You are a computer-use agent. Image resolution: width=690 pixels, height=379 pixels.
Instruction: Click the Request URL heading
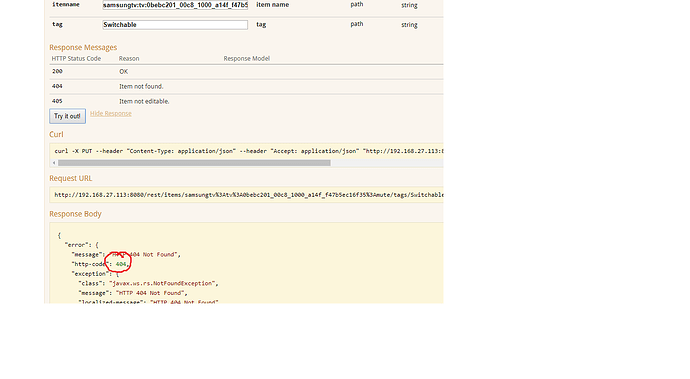click(x=70, y=178)
